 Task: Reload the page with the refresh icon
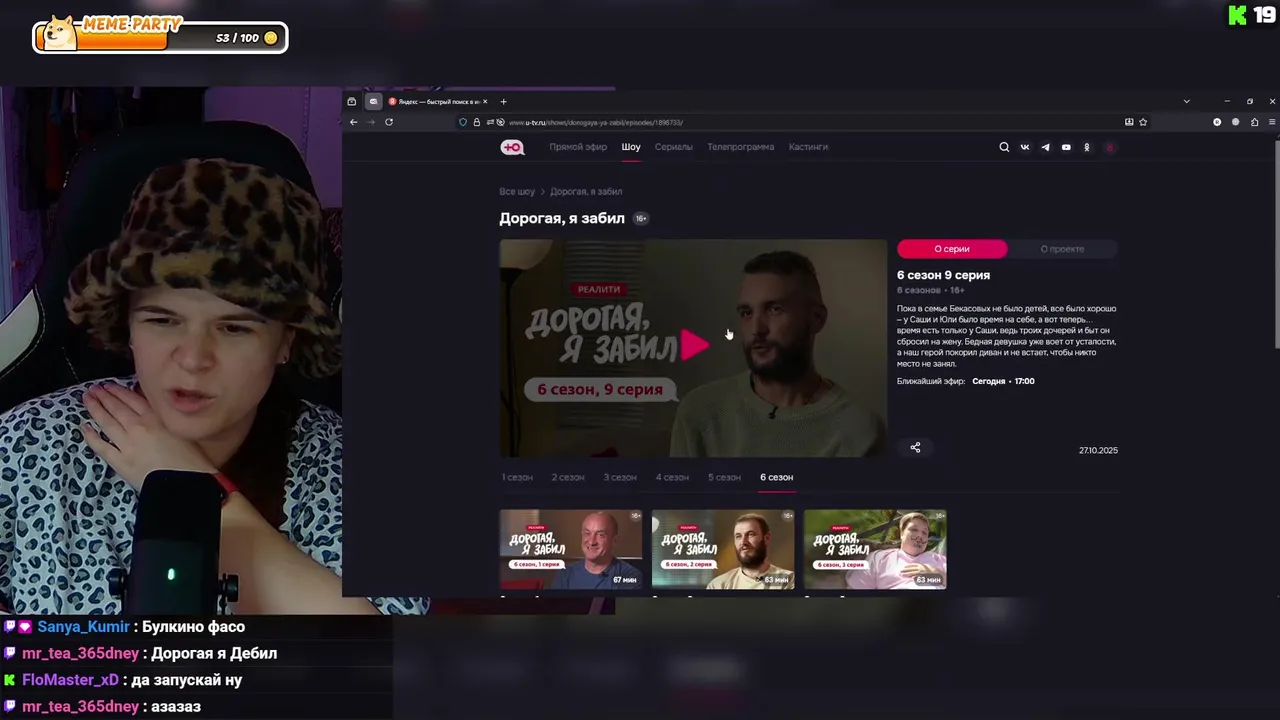pos(389,122)
